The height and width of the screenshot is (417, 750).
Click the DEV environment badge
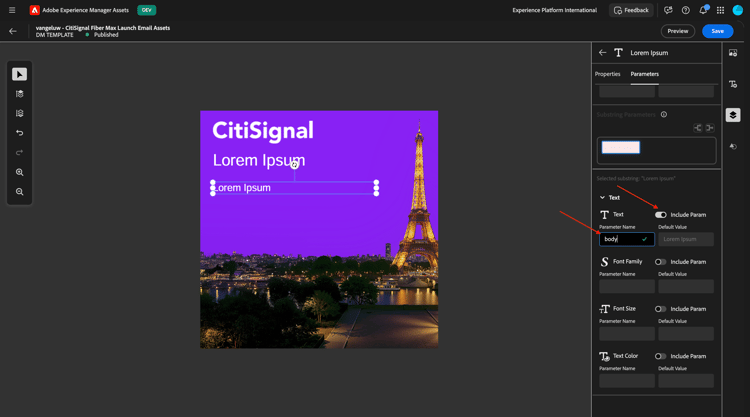(x=146, y=10)
